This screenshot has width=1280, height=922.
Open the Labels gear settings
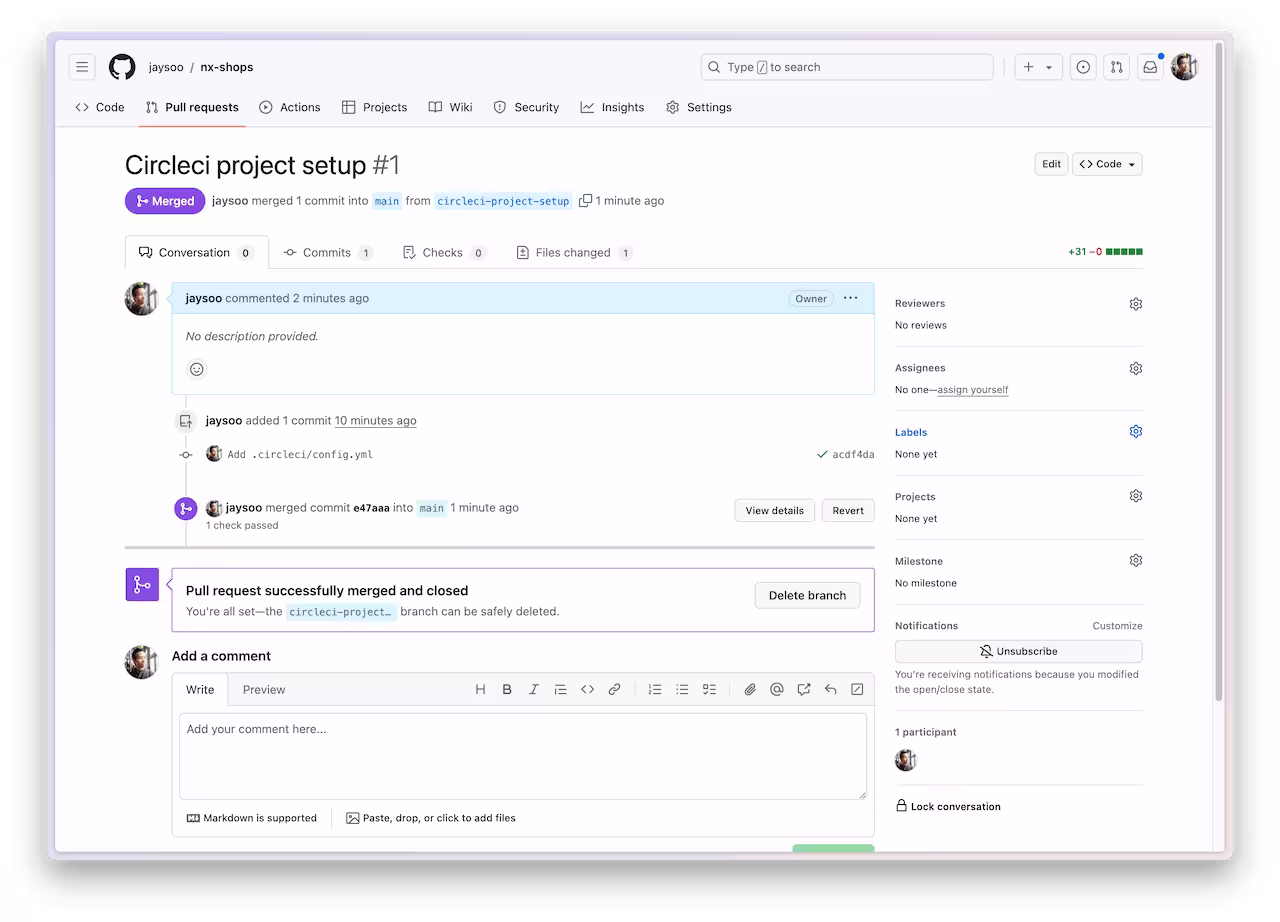pos(1135,432)
